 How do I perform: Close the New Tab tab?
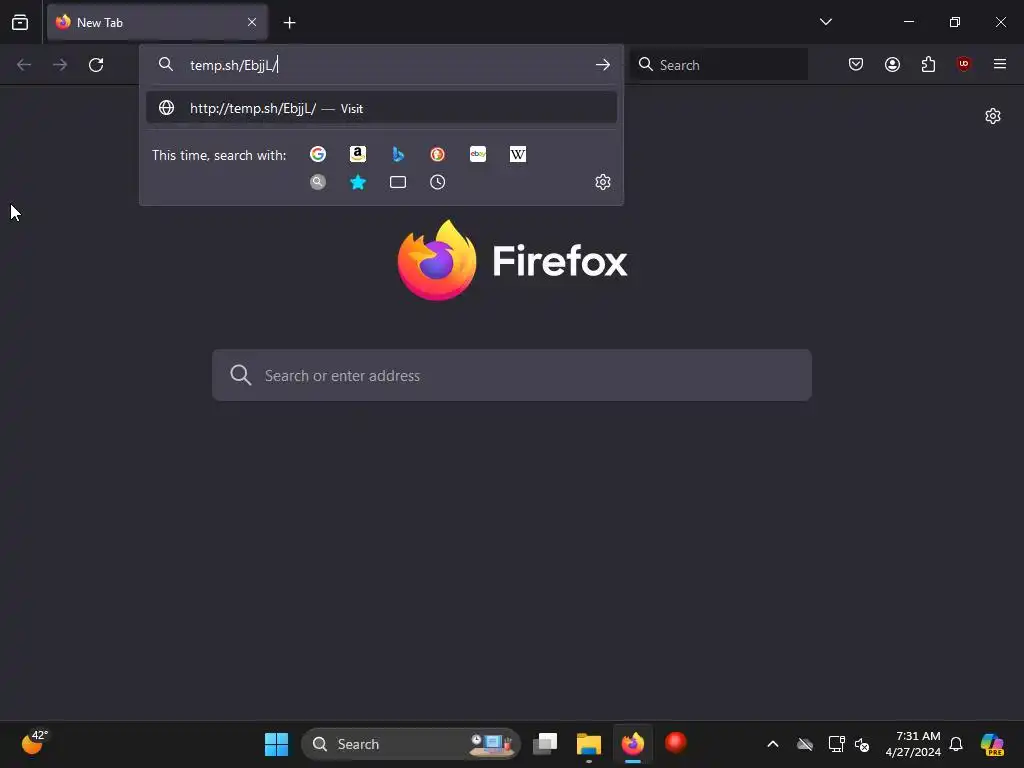[x=252, y=22]
